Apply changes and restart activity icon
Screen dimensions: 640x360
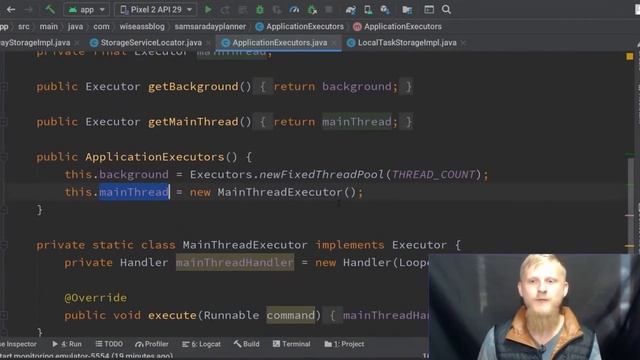click(x=225, y=9)
